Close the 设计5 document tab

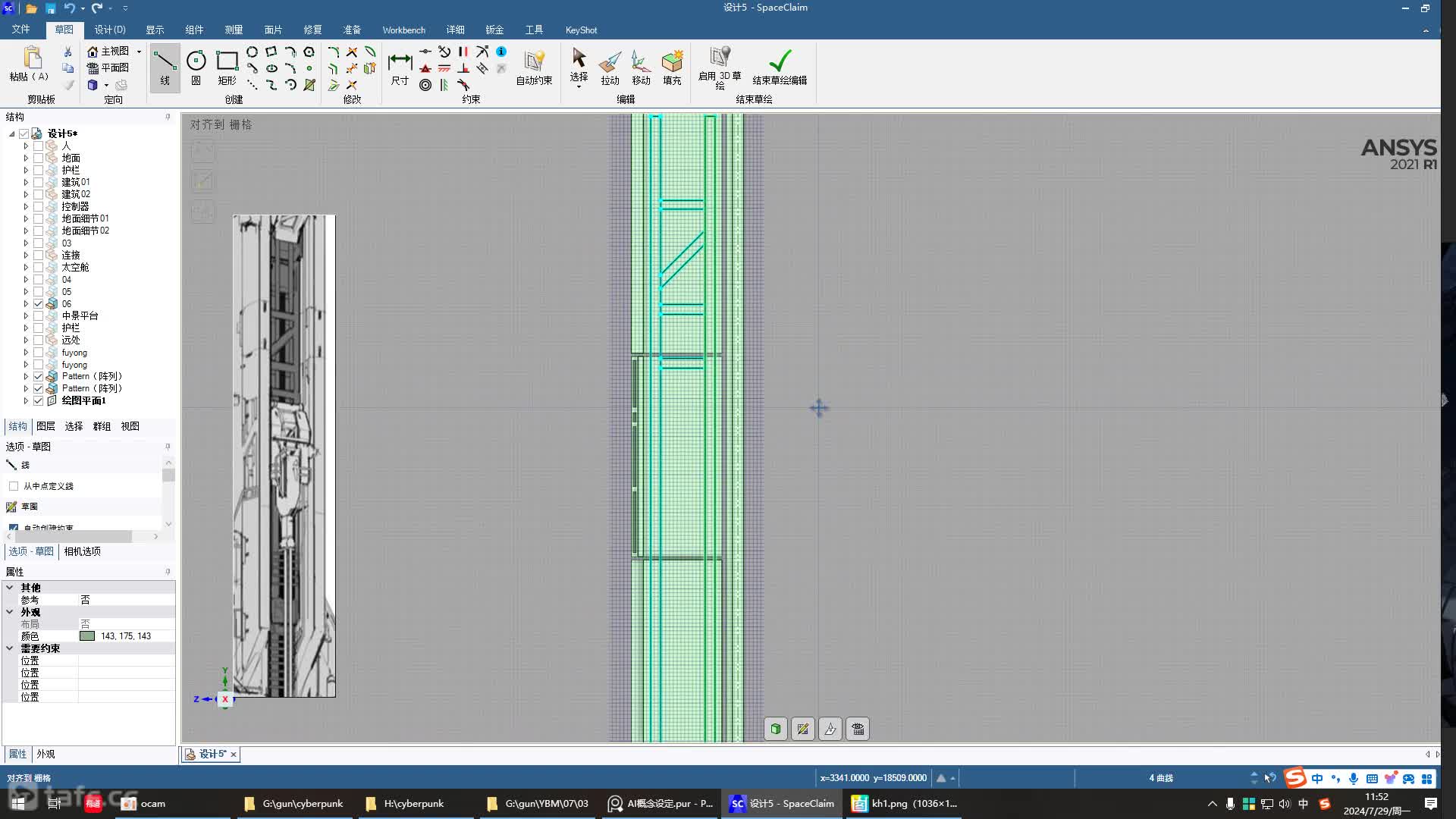click(234, 755)
